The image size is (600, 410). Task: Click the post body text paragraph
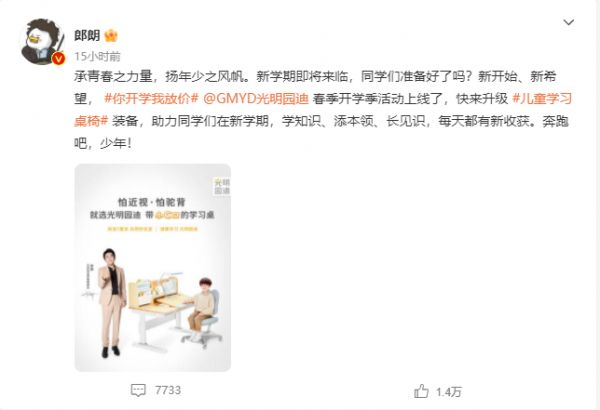323,110
